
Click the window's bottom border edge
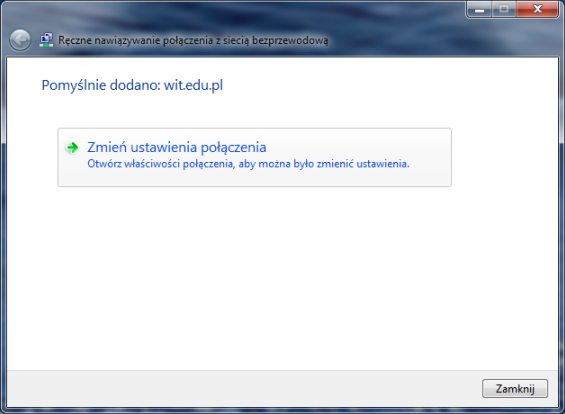click(282, 411)
